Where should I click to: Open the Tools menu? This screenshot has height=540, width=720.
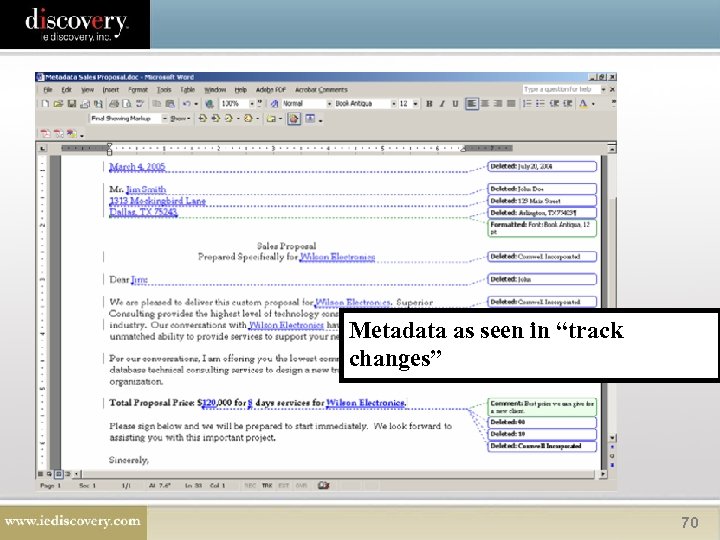pos(164,90)
